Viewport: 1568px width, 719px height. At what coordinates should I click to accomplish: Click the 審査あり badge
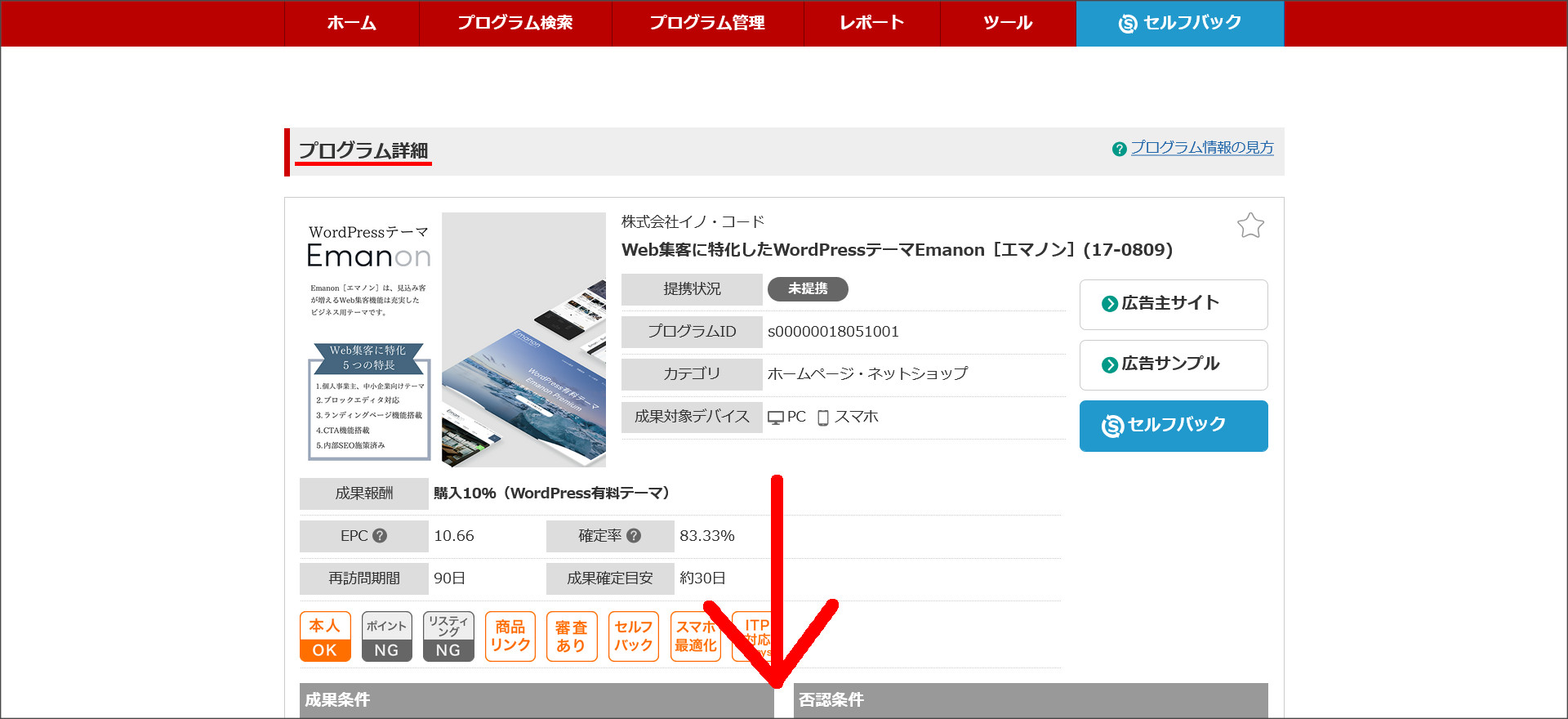pos(572,636)
